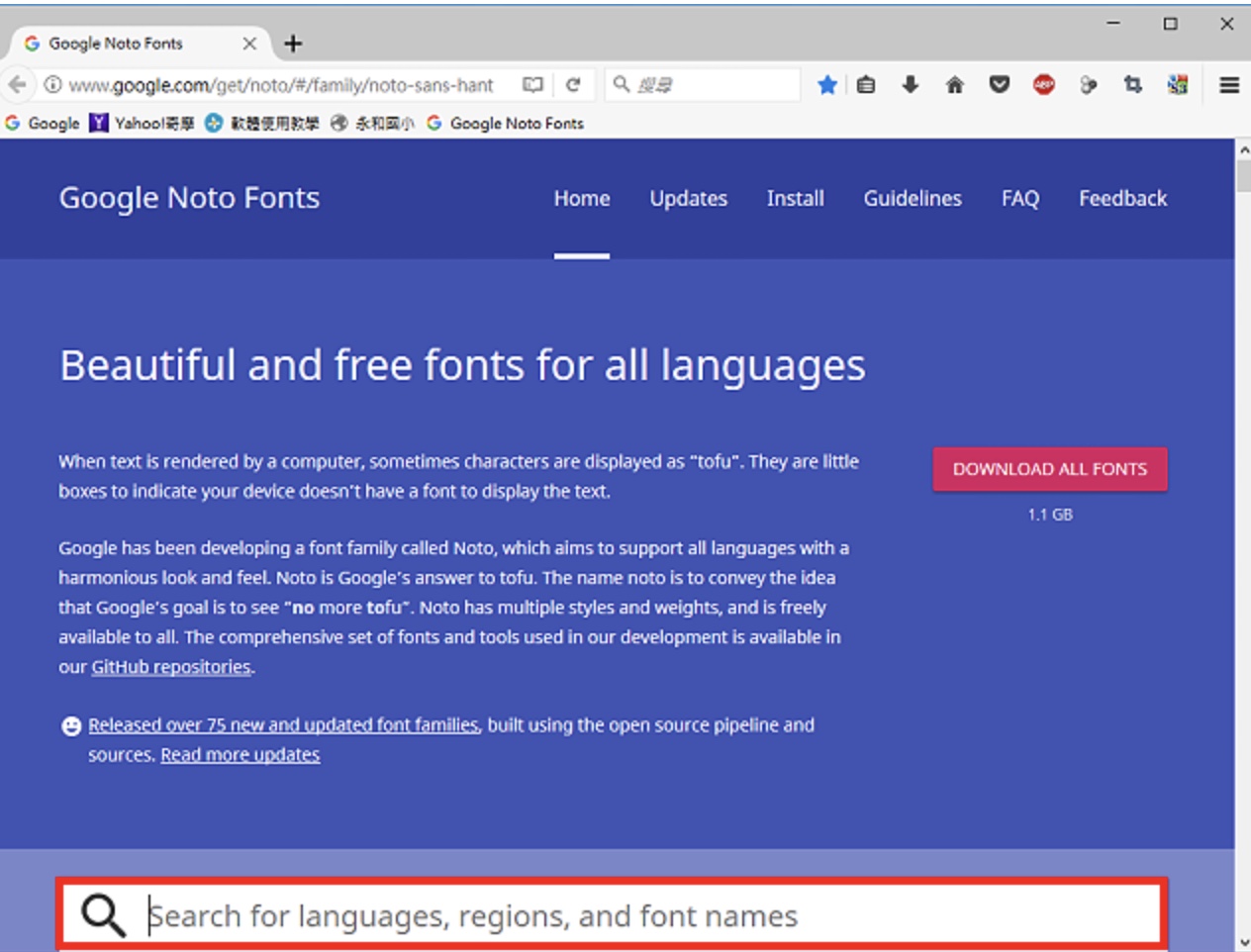Go to the browser home page icon
The width and height of the screenshot is (1251, 952).
tap(955, 85)
